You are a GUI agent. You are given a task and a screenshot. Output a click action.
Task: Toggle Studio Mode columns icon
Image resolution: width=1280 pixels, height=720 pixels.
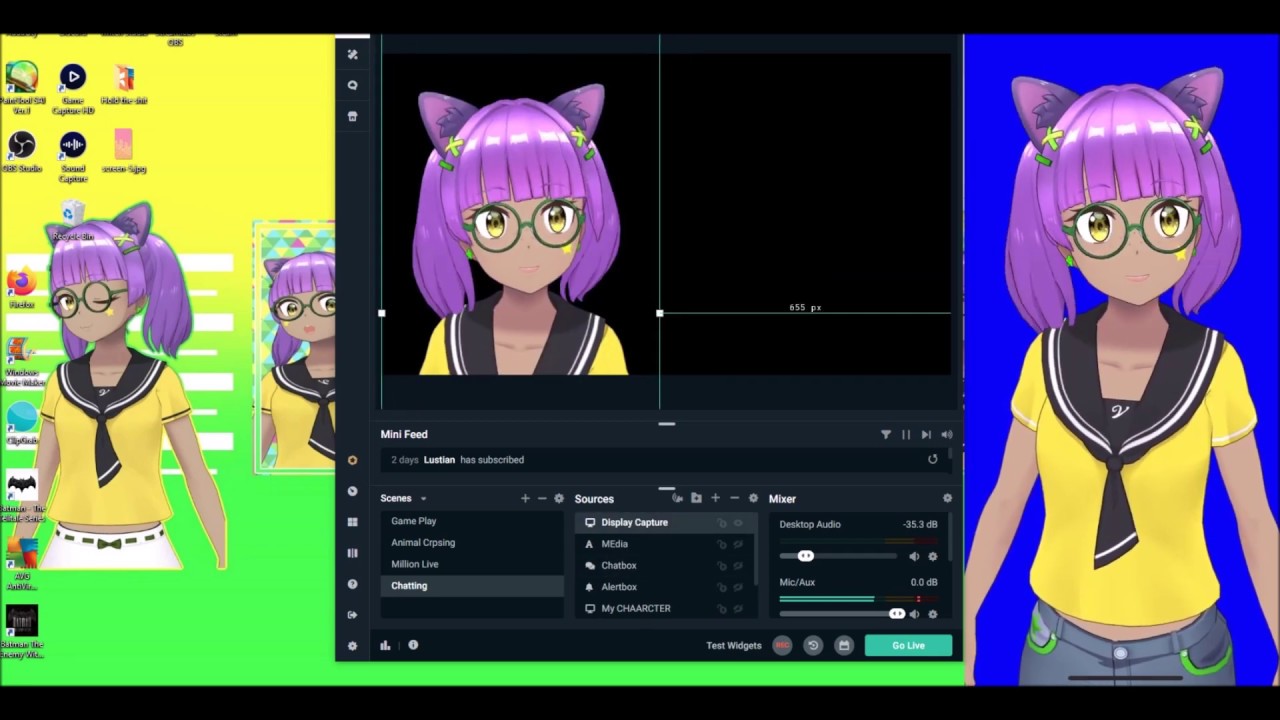pos(352,553)
